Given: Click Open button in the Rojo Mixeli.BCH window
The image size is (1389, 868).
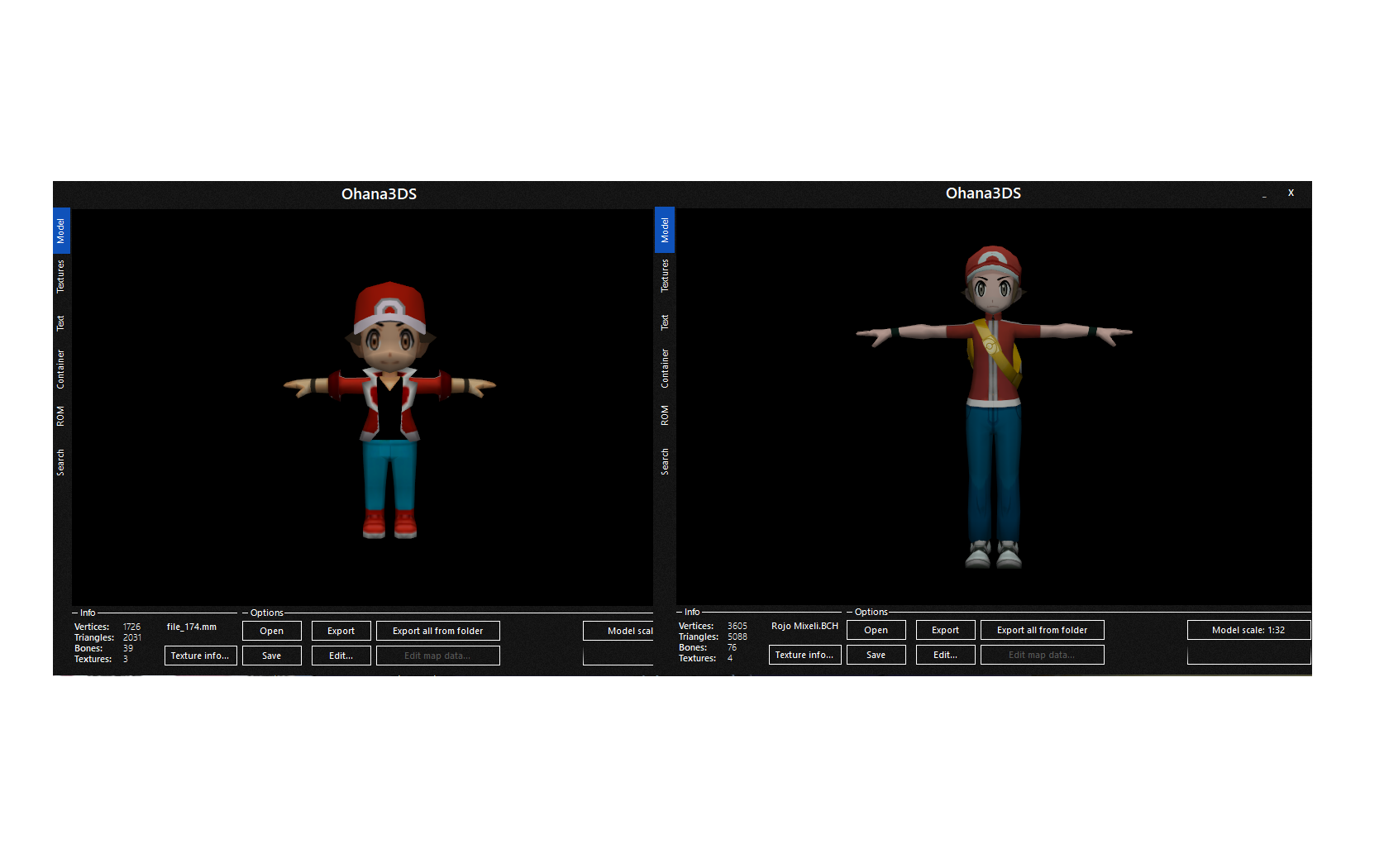Looking at the screenshot, I should (876, 630).
